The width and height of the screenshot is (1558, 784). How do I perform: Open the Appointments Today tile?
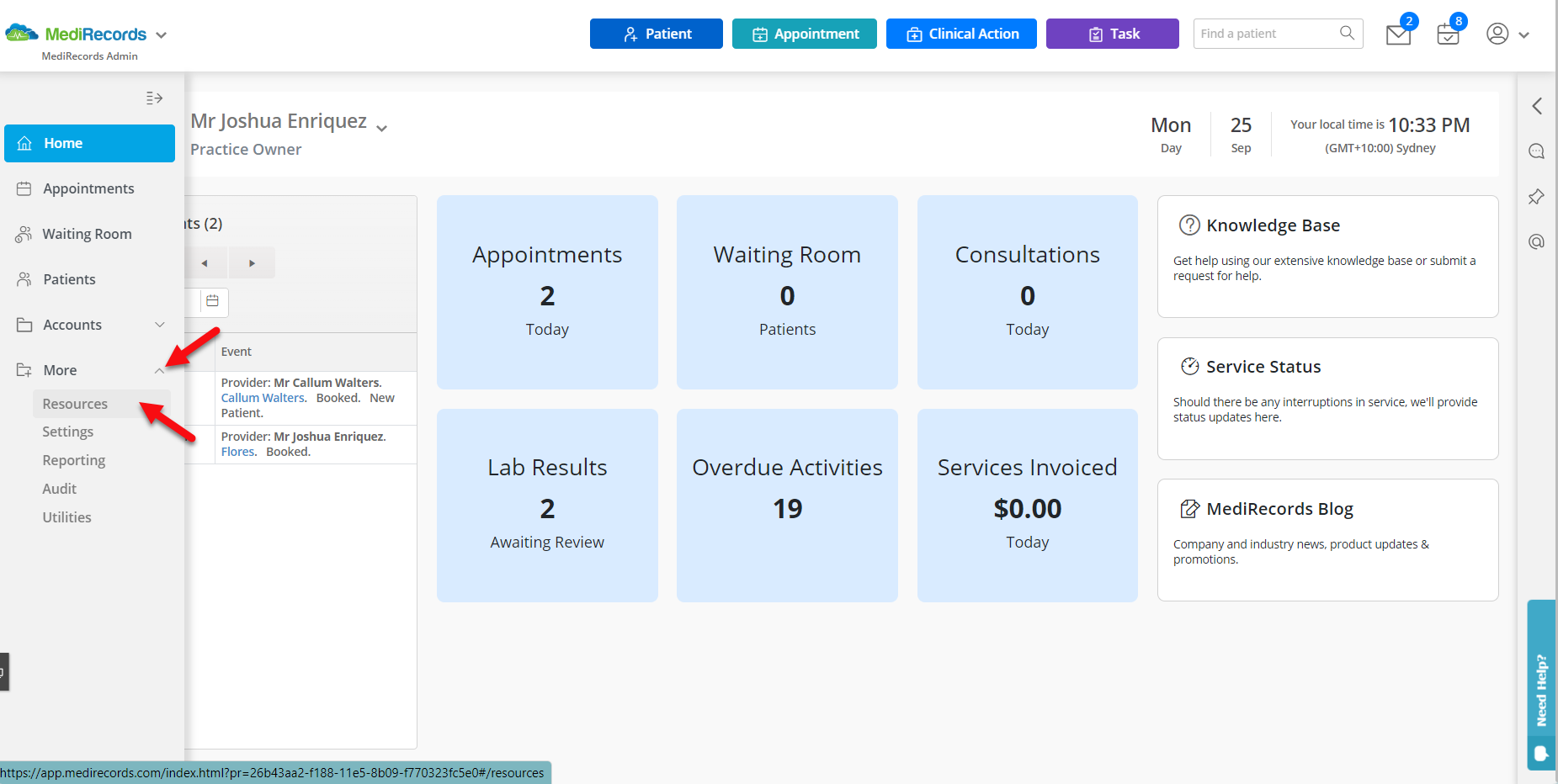[x=547, y=292]
